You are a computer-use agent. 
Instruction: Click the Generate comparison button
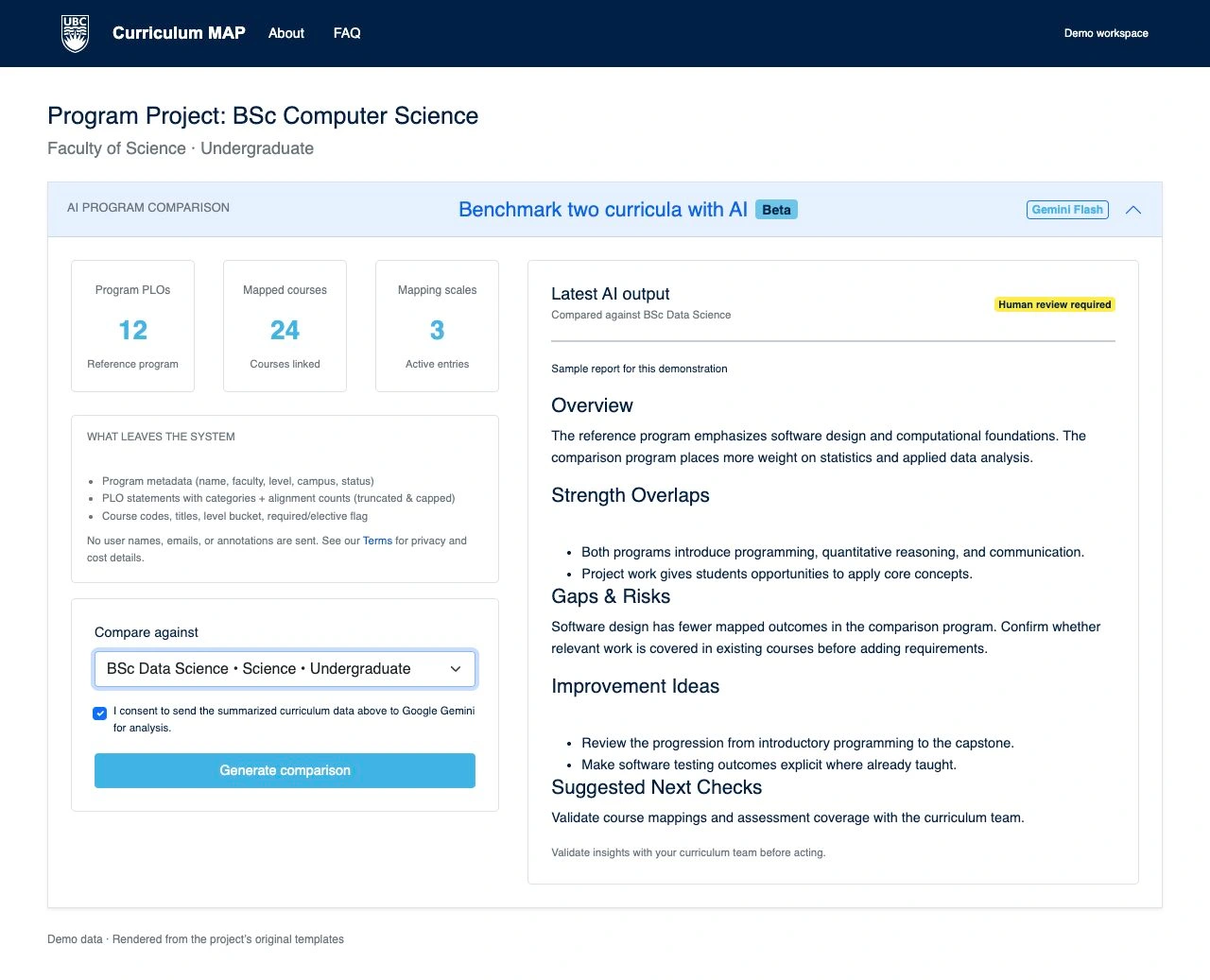(x=285, y=770)
